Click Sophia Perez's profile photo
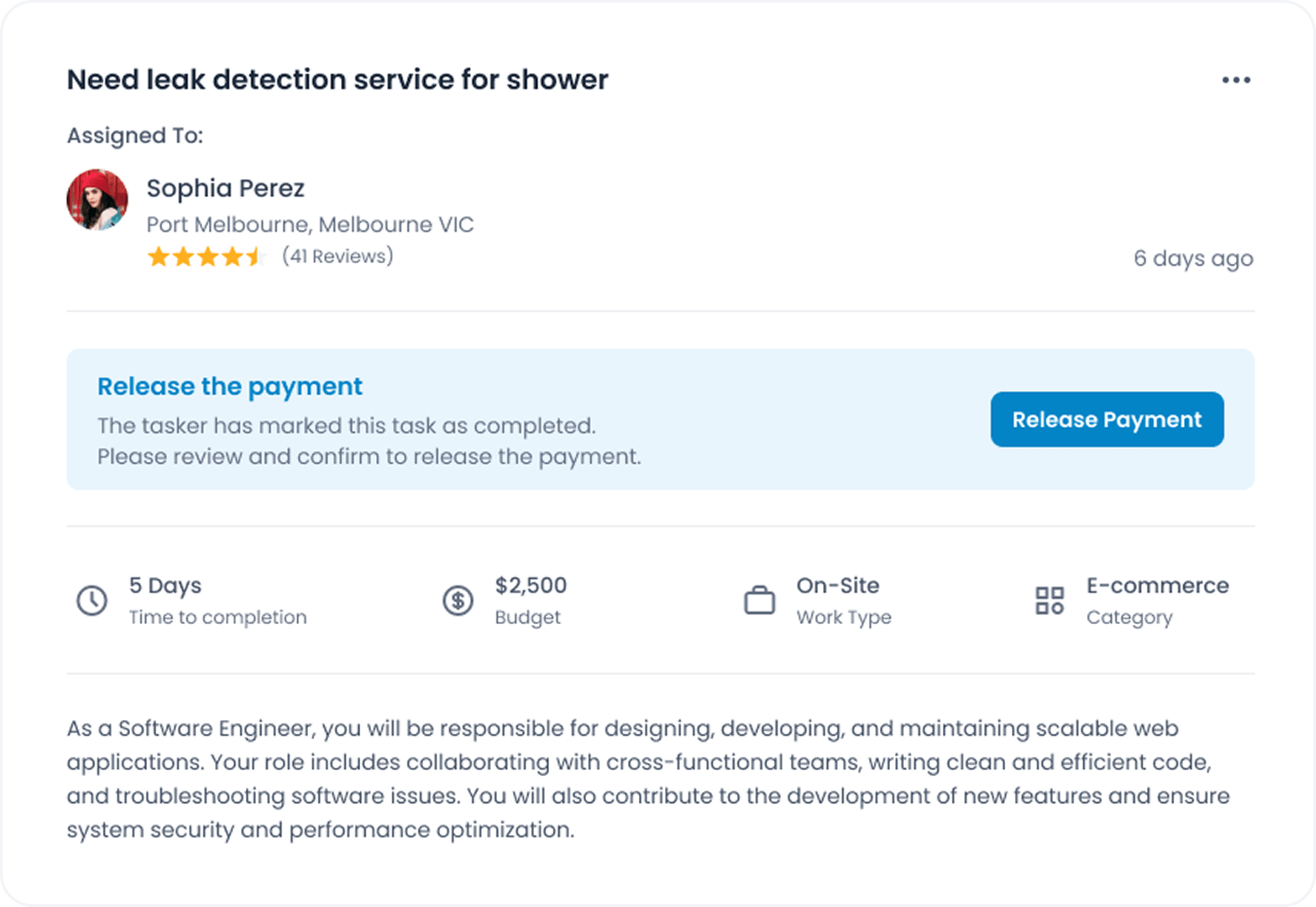The height and width of the screenshot is (907, 1316). click(97, 199)
